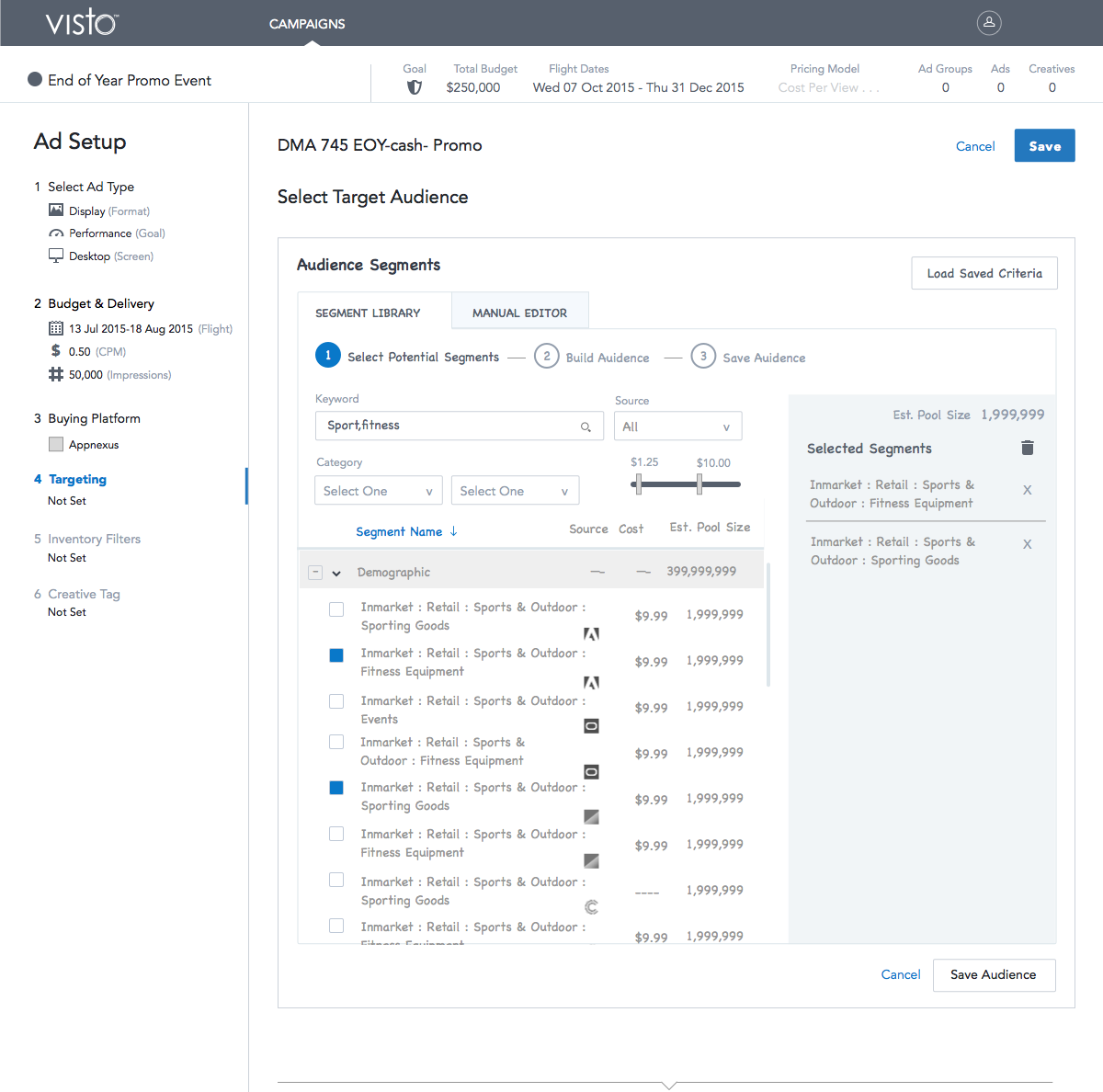Delete selected segments with trash icon
This screenshot has width=1103, height=1092.
click(1028, 448)
